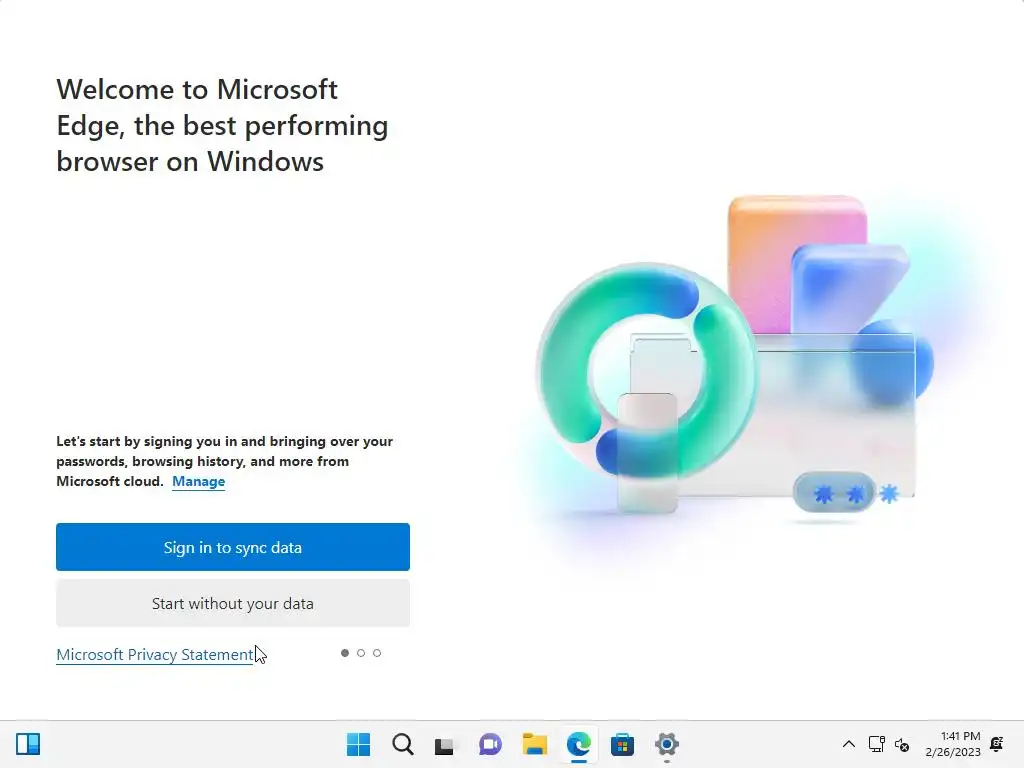Open the Widgets panel in taskbar

pyautogui.click(x=28, y=744)
